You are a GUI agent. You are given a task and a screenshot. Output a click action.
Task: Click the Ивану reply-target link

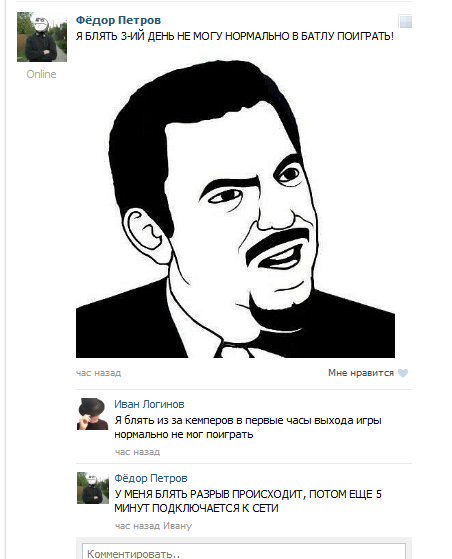point(178,526)
